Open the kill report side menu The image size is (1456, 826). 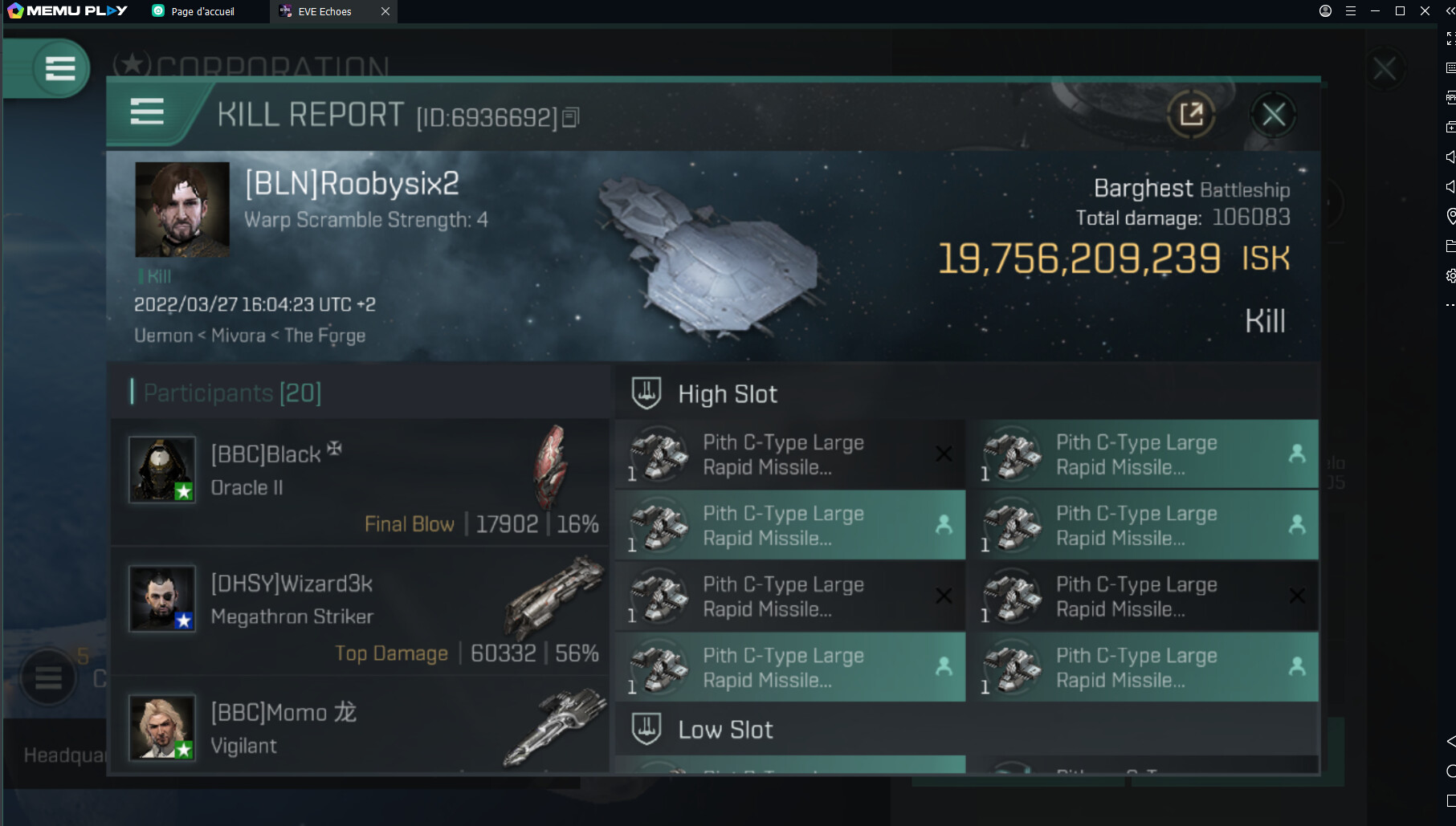click(147, 112)
